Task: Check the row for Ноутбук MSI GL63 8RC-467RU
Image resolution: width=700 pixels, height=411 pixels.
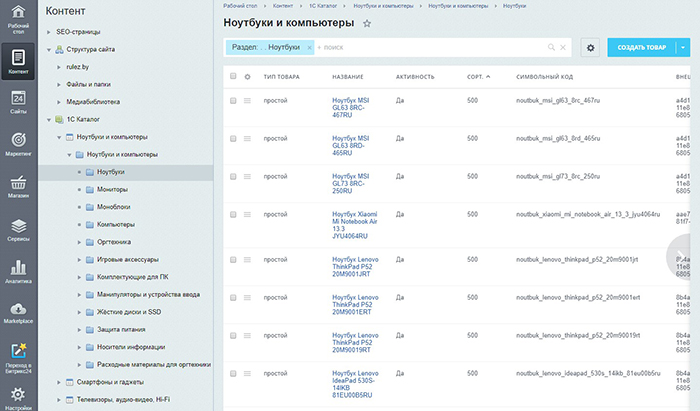Action: [x=233, y=100]
